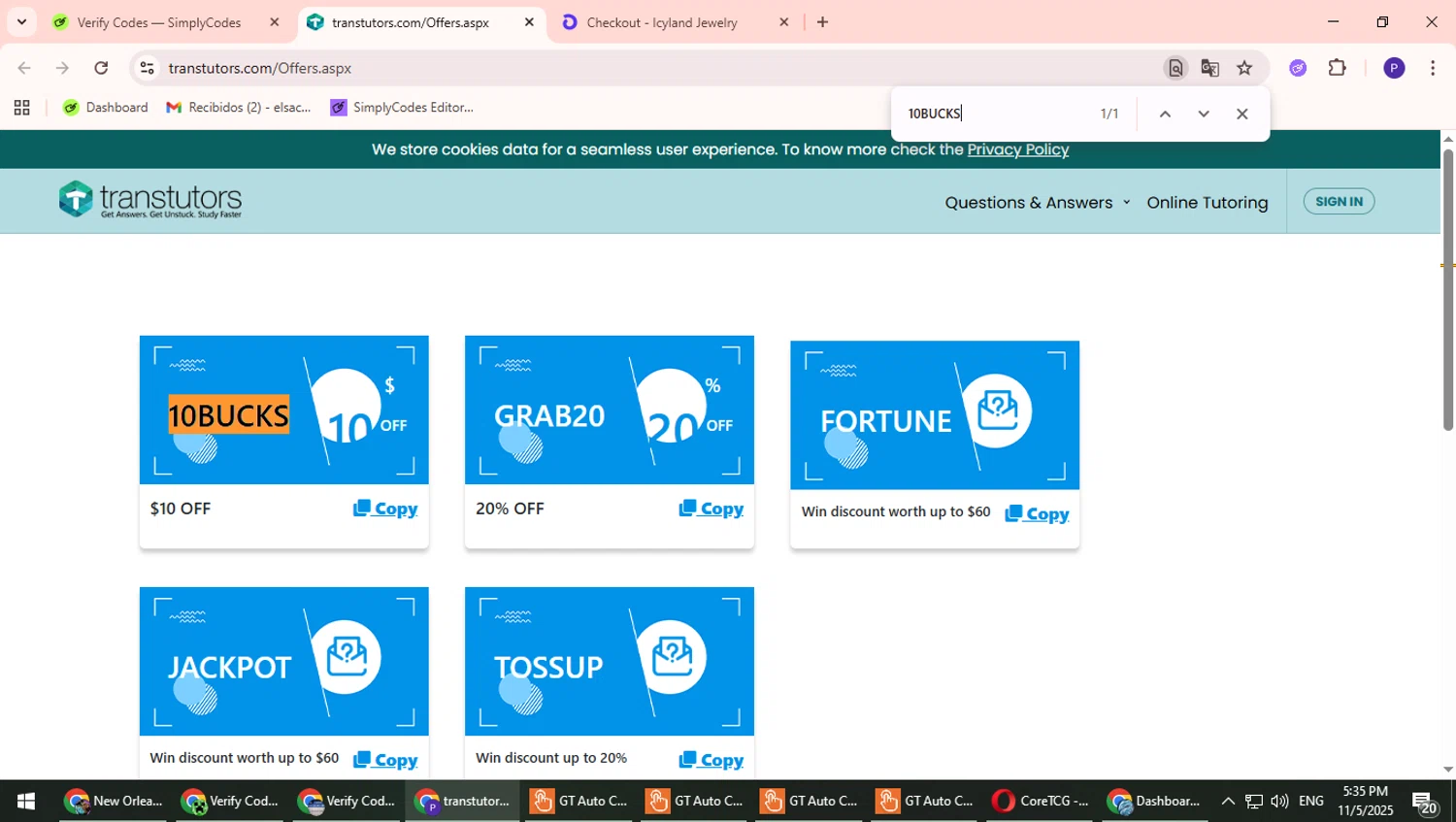Open the network icon in system tray
This screenshot has width=1456, height=822.
pyautogui.click(x=1254, y=802)
